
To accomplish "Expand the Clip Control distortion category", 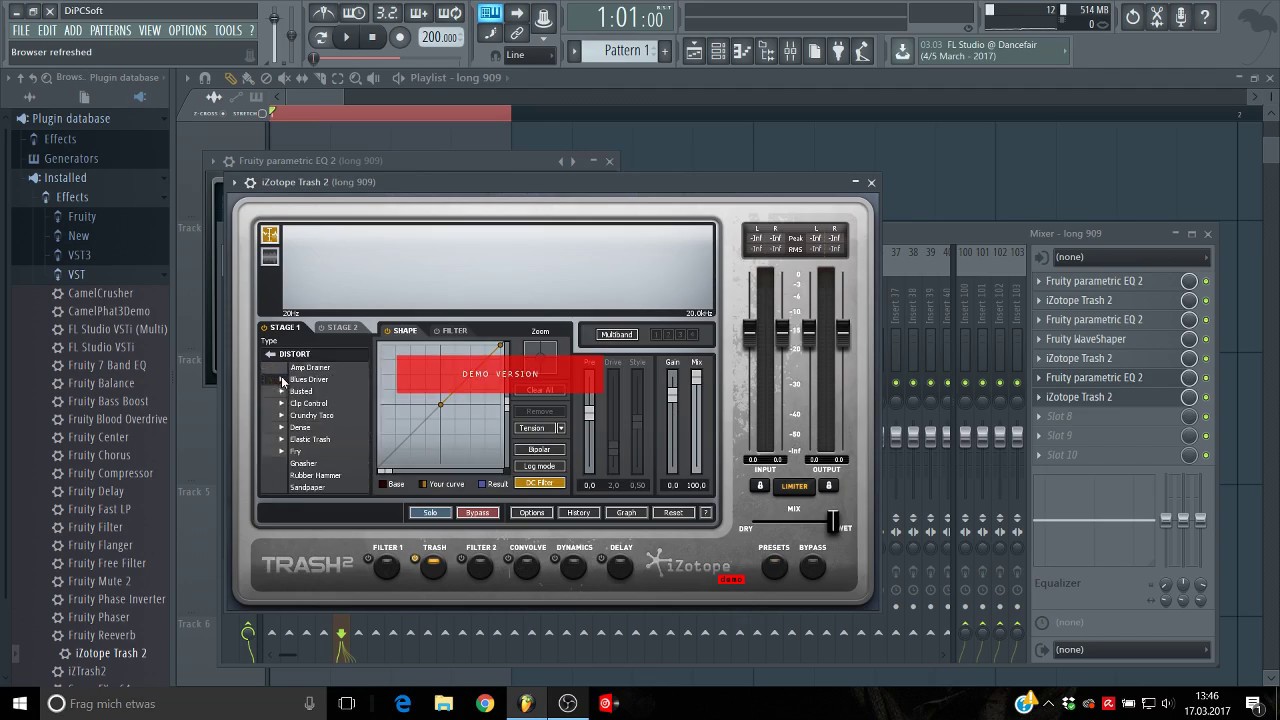I will pyautogui.click(x=281, y=403).
